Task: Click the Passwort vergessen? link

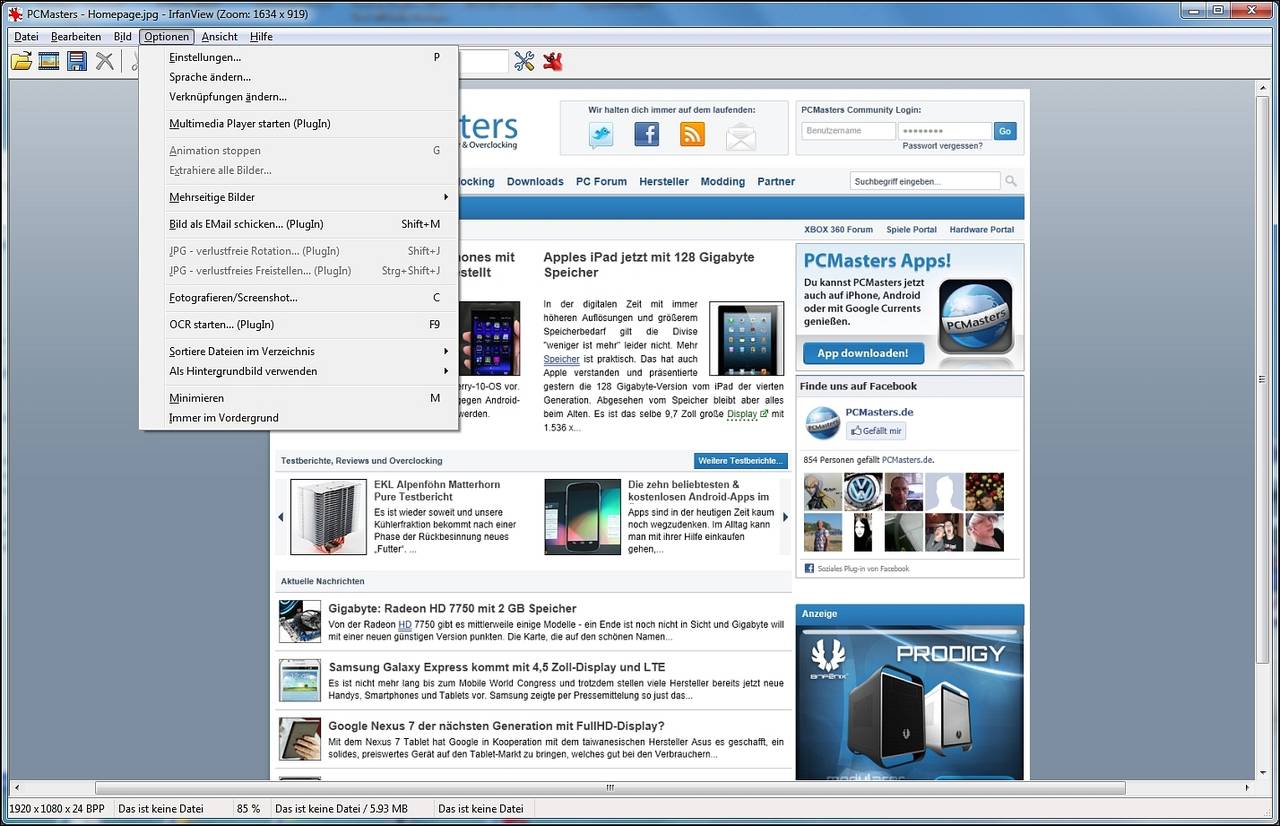Action: pyautogui.click(x=942, y=146)
